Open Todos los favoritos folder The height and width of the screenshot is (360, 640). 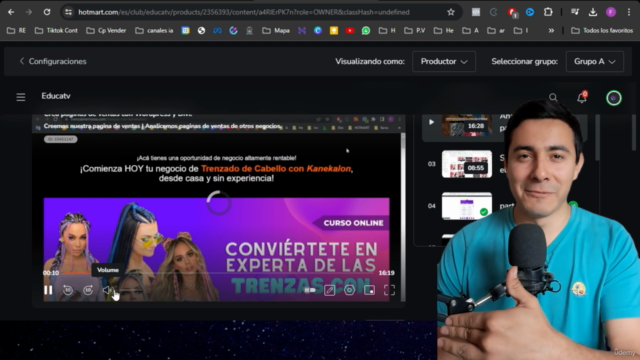(602, 31)
